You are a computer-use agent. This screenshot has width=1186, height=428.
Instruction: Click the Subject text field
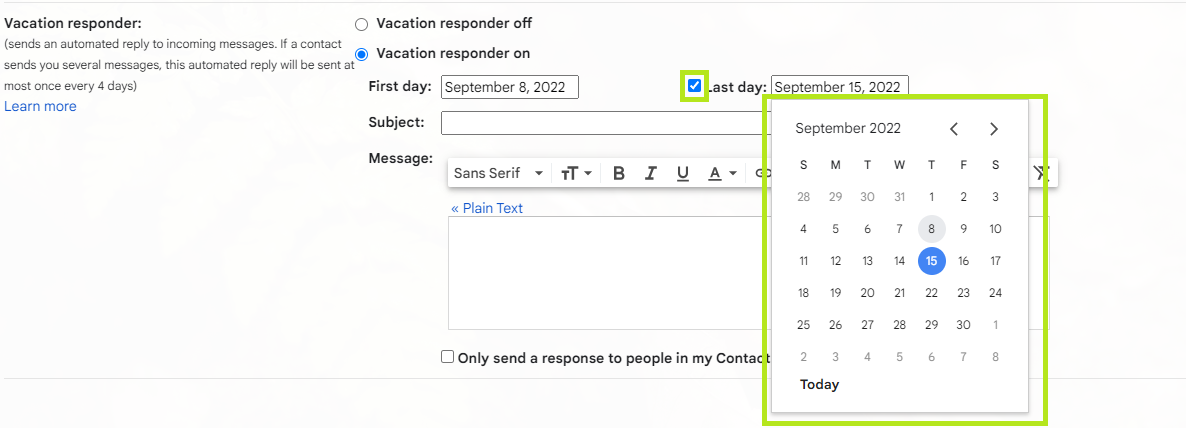[605, 123]
